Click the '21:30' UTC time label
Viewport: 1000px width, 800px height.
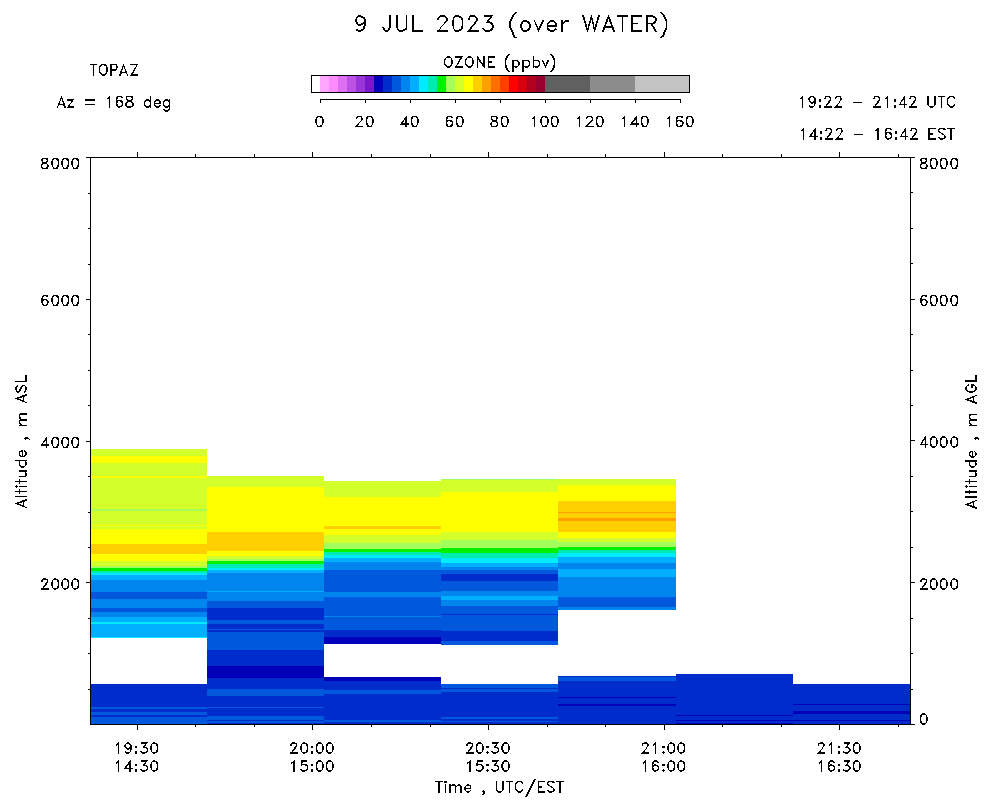840,748
